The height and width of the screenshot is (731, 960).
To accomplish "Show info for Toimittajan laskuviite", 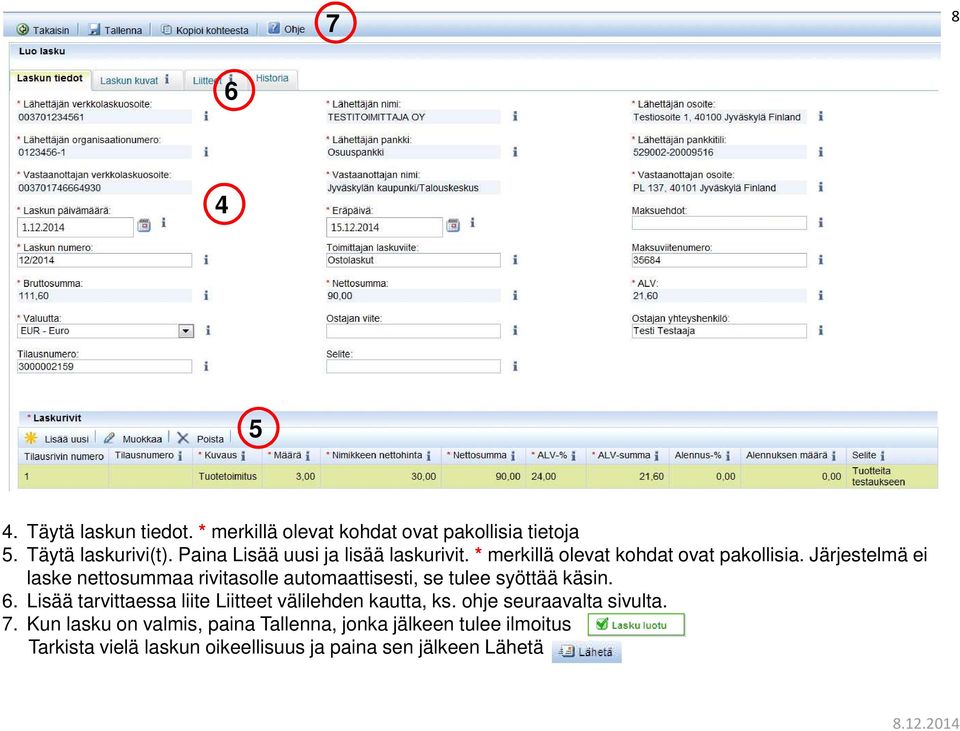I will 515,260.
